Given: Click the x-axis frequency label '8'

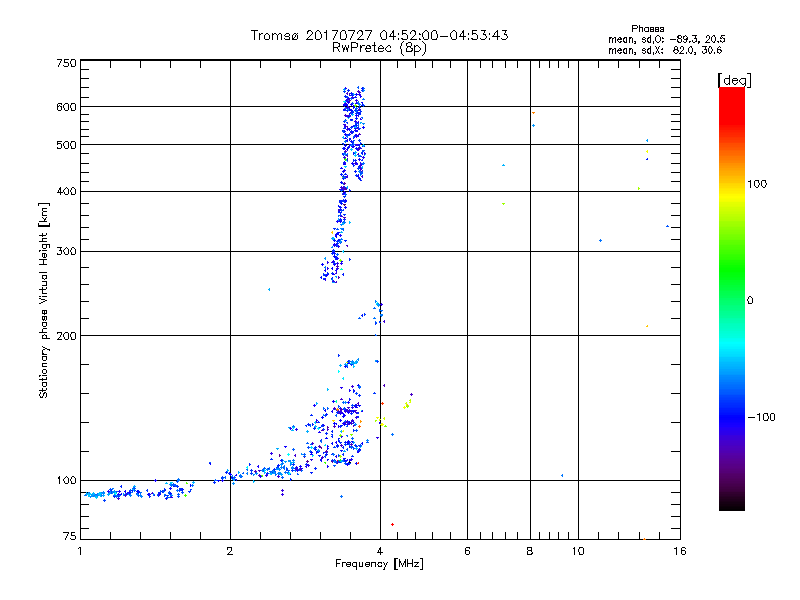Looking at the screenshot, I should [530, 551].
